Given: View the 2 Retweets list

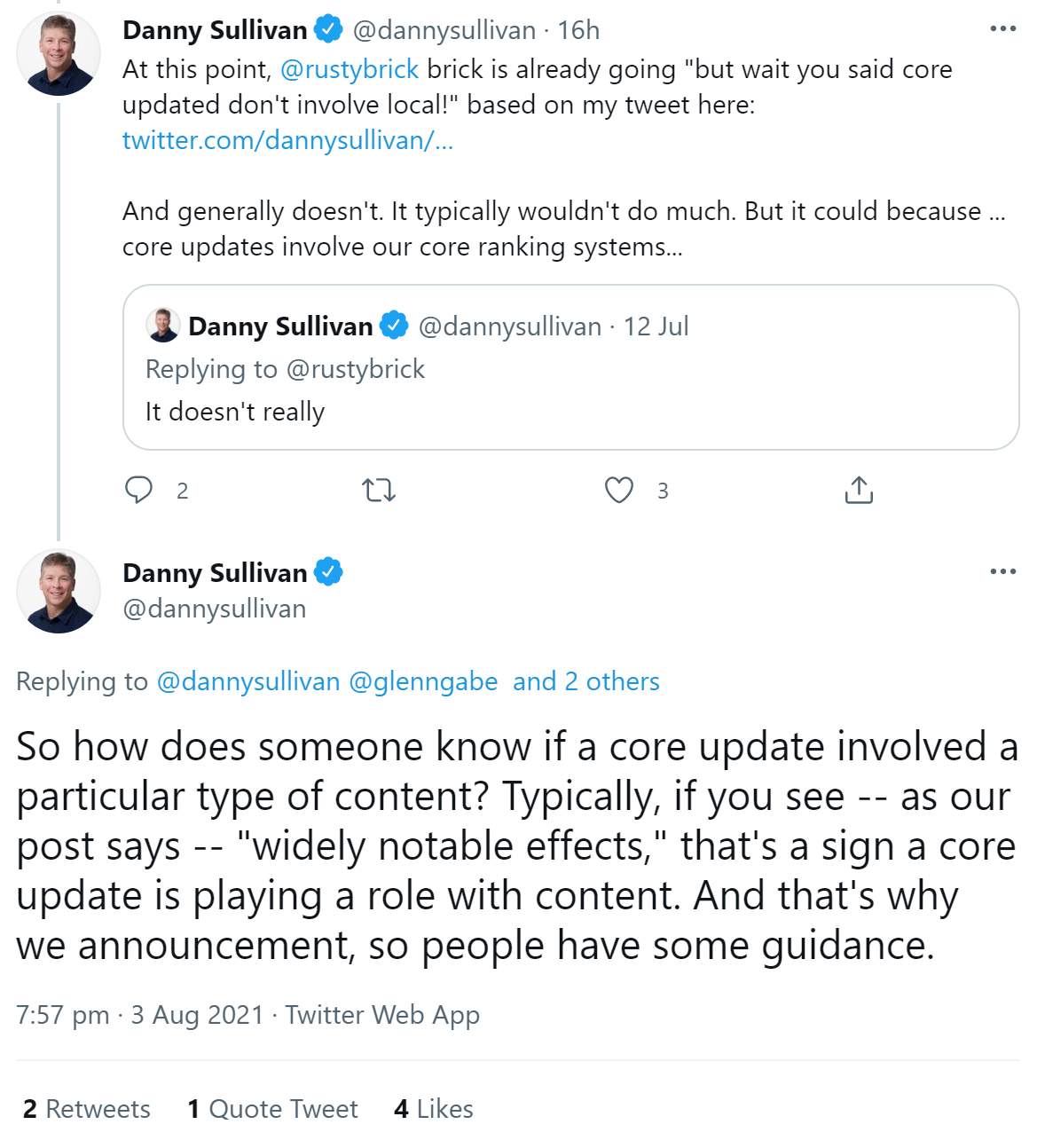Looking at the screenshot, I should click(85, 1108).
